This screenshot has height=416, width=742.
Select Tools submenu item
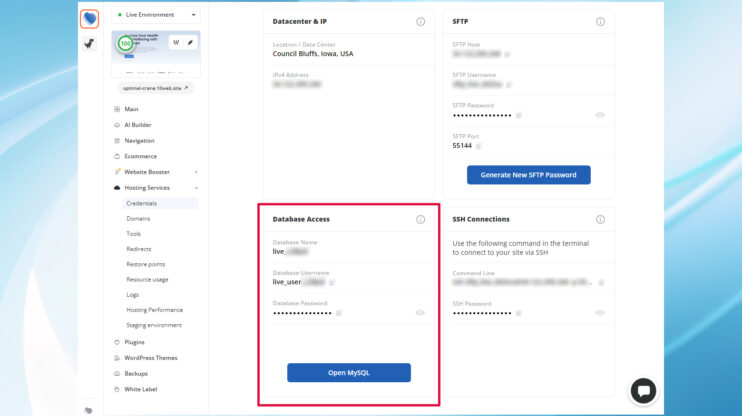133,234
